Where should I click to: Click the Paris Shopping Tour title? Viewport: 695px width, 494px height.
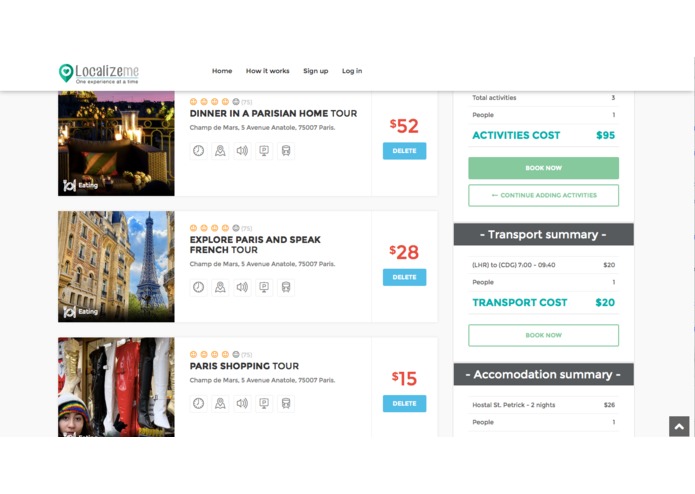pyautogui.click(x=244, y=366)
